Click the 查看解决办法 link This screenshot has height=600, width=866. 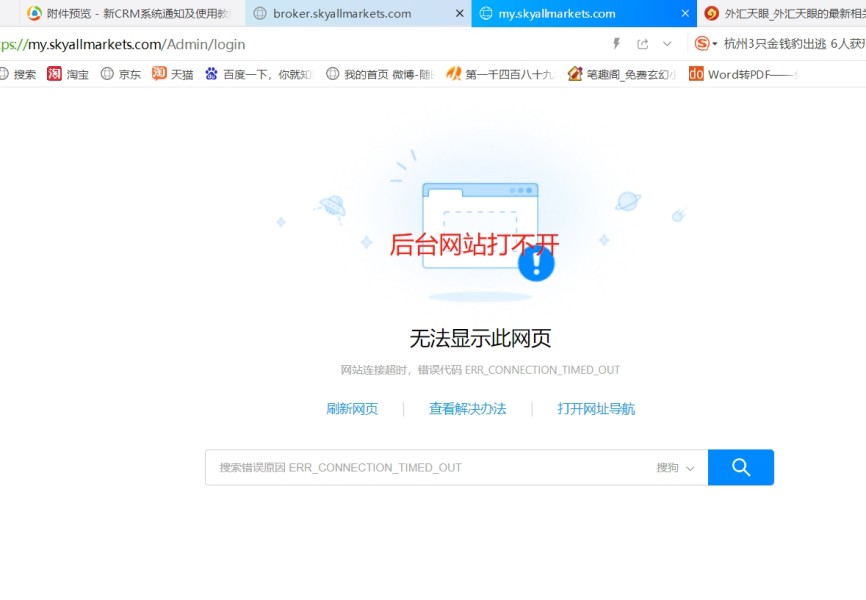tap(467, 409)
